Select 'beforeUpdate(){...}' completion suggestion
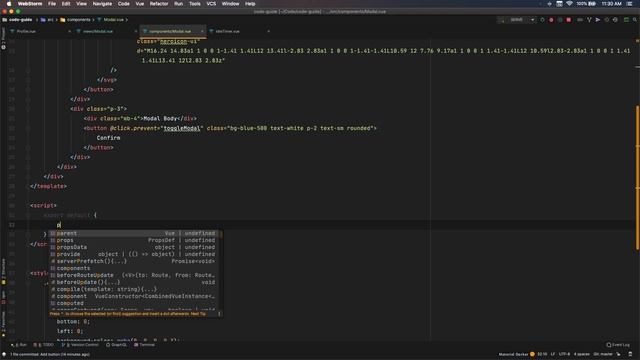Image resolution: width=640 pixels, height=360 pixels. 134,282
